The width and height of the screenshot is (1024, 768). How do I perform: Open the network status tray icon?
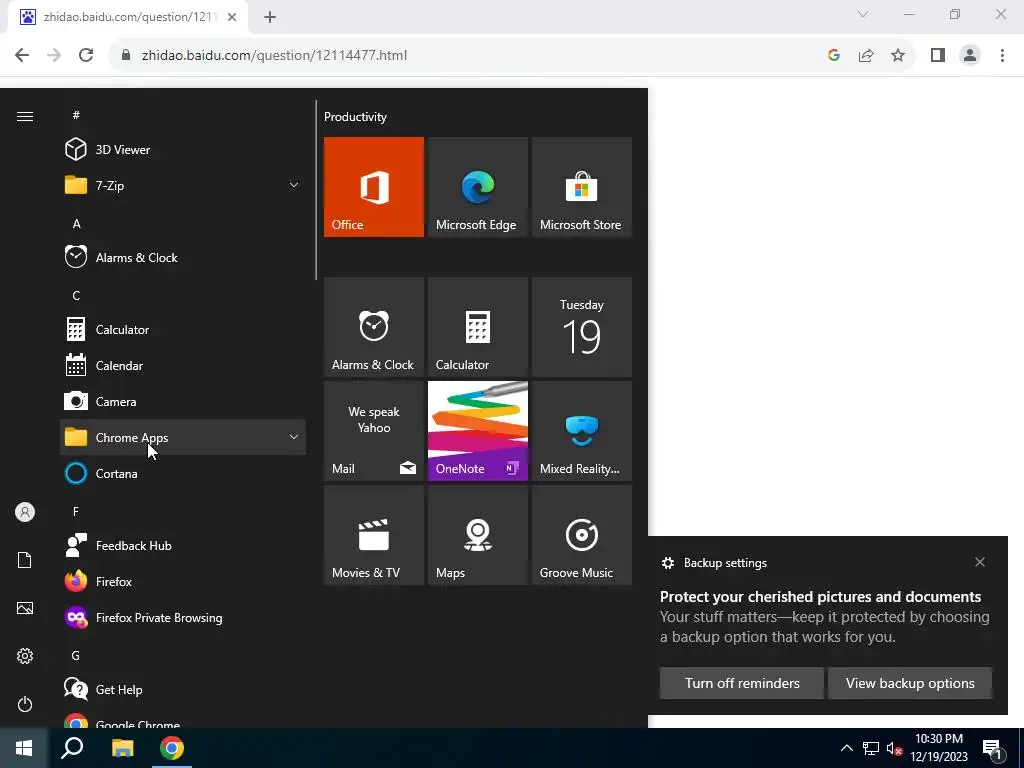coord(871,748)
